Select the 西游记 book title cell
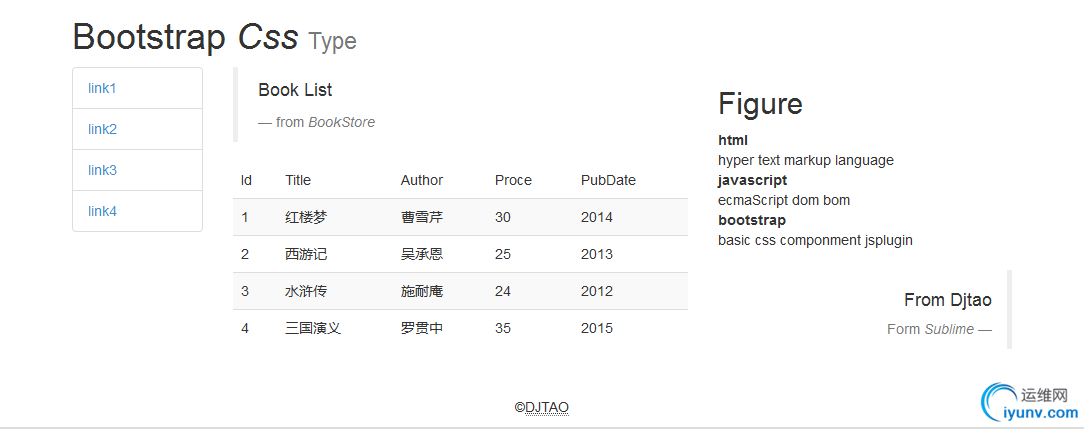The image size is (1084, 429). pos(305,254)
